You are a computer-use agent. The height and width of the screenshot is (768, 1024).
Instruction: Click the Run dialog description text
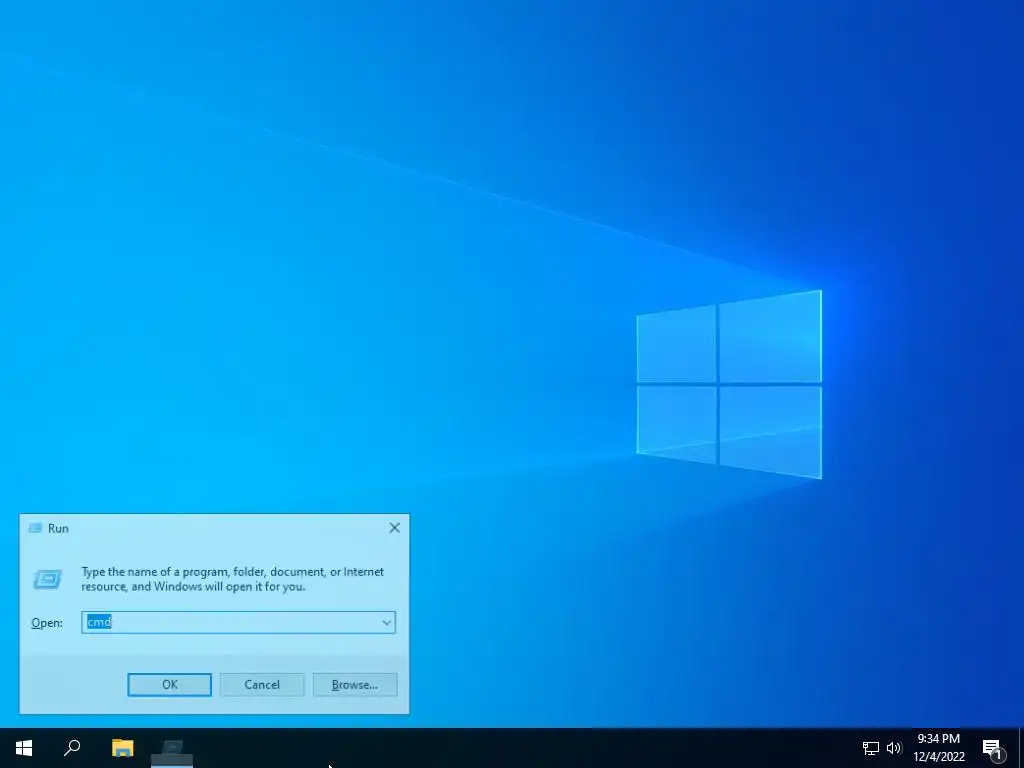[x=232, y=579]
